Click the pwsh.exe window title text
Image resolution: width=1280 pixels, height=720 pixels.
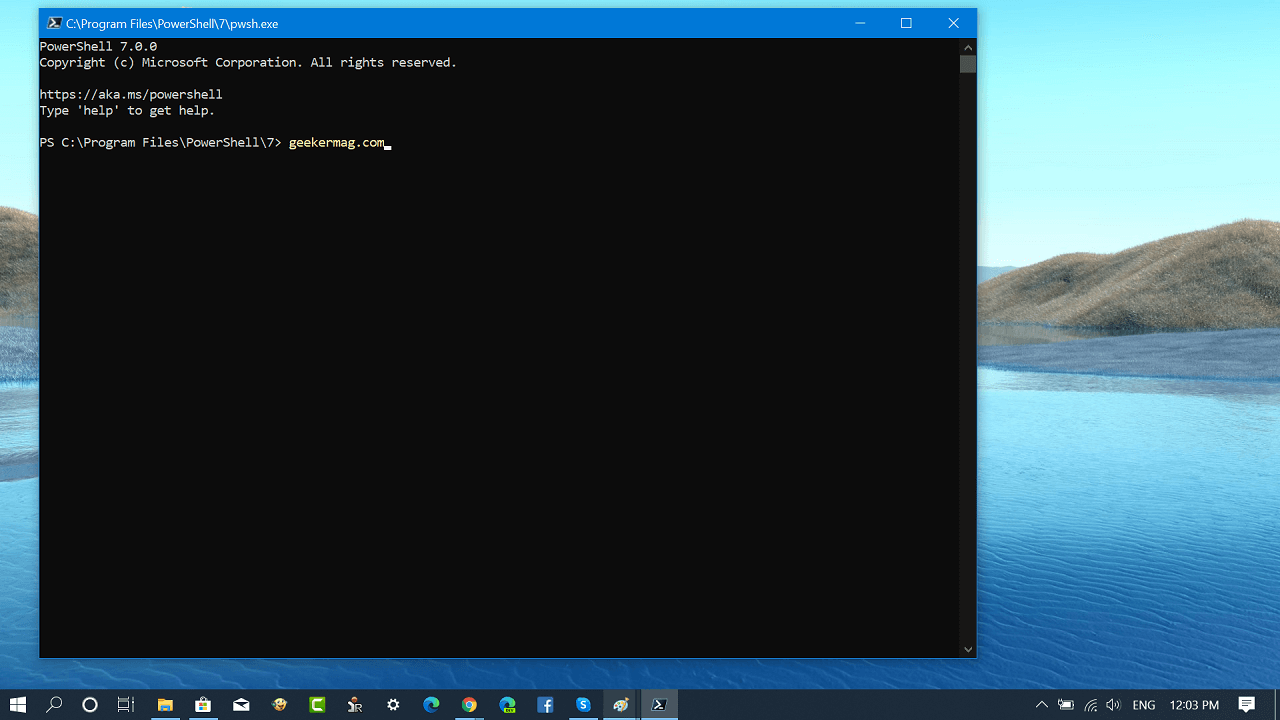(x=172, y=24)
